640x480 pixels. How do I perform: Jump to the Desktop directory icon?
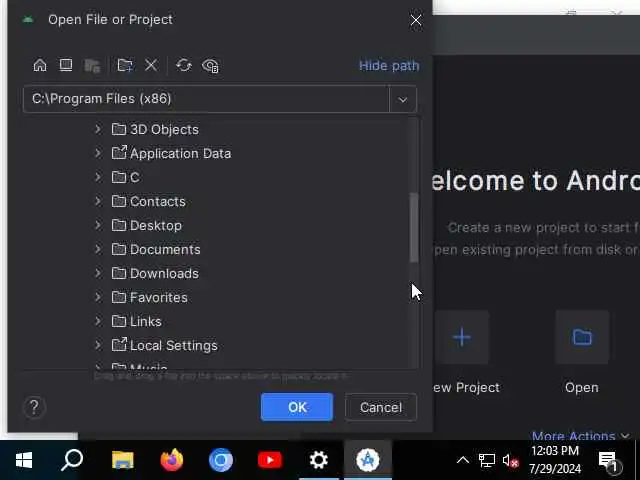pyautogui.click(x=66, y=65)
